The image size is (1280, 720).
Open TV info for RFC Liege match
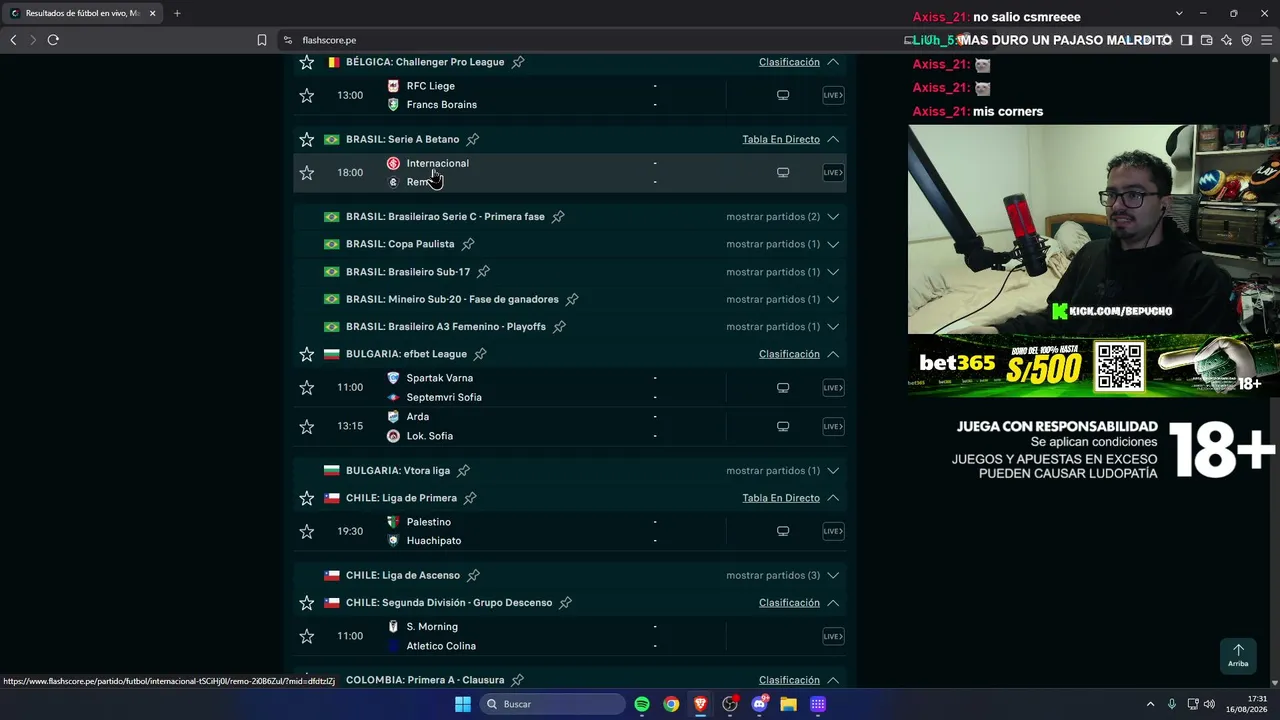click(783, 95)
